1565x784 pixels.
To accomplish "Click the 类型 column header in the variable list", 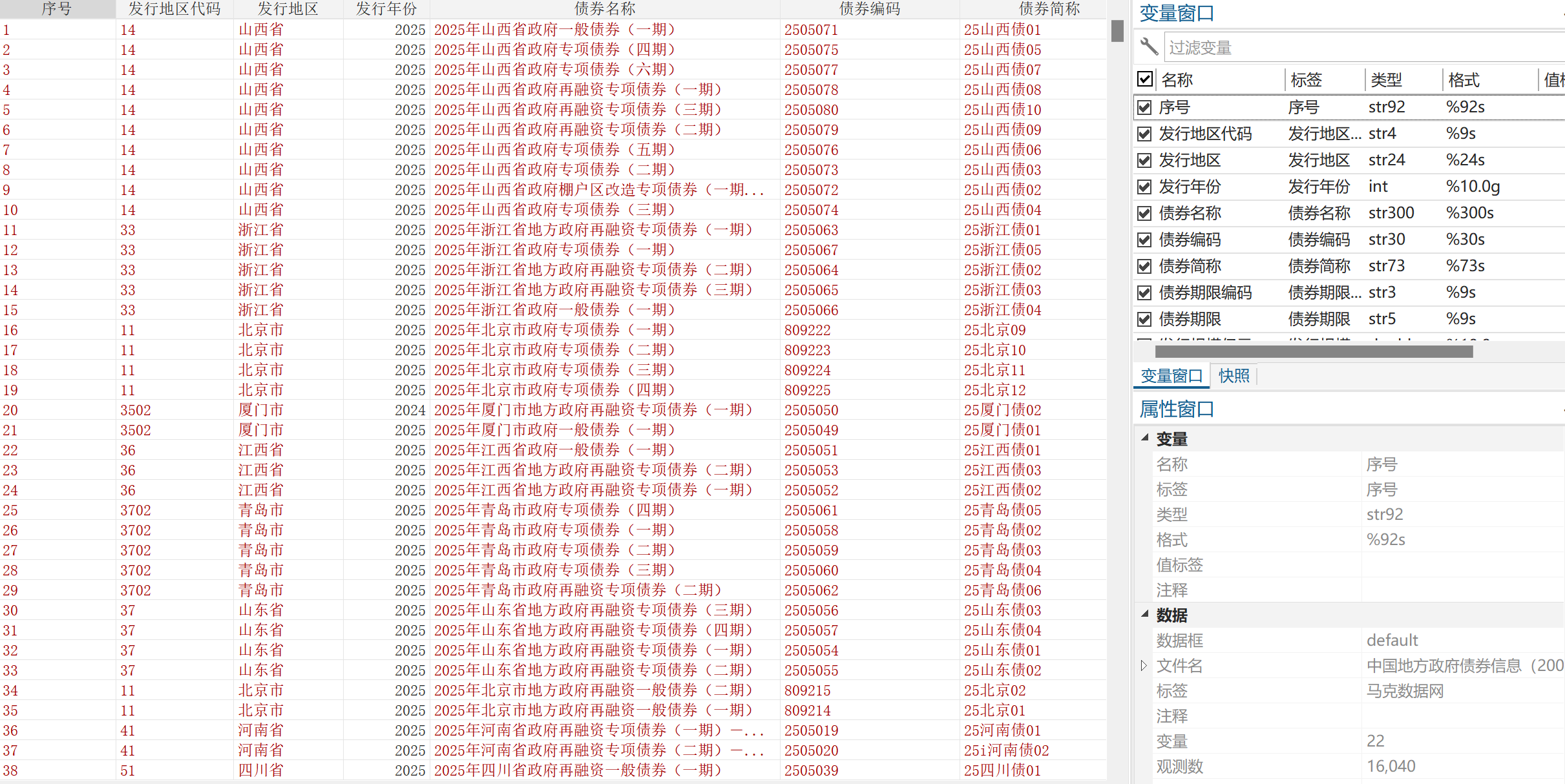I will pyautogui.click(x=1386, y=80).
